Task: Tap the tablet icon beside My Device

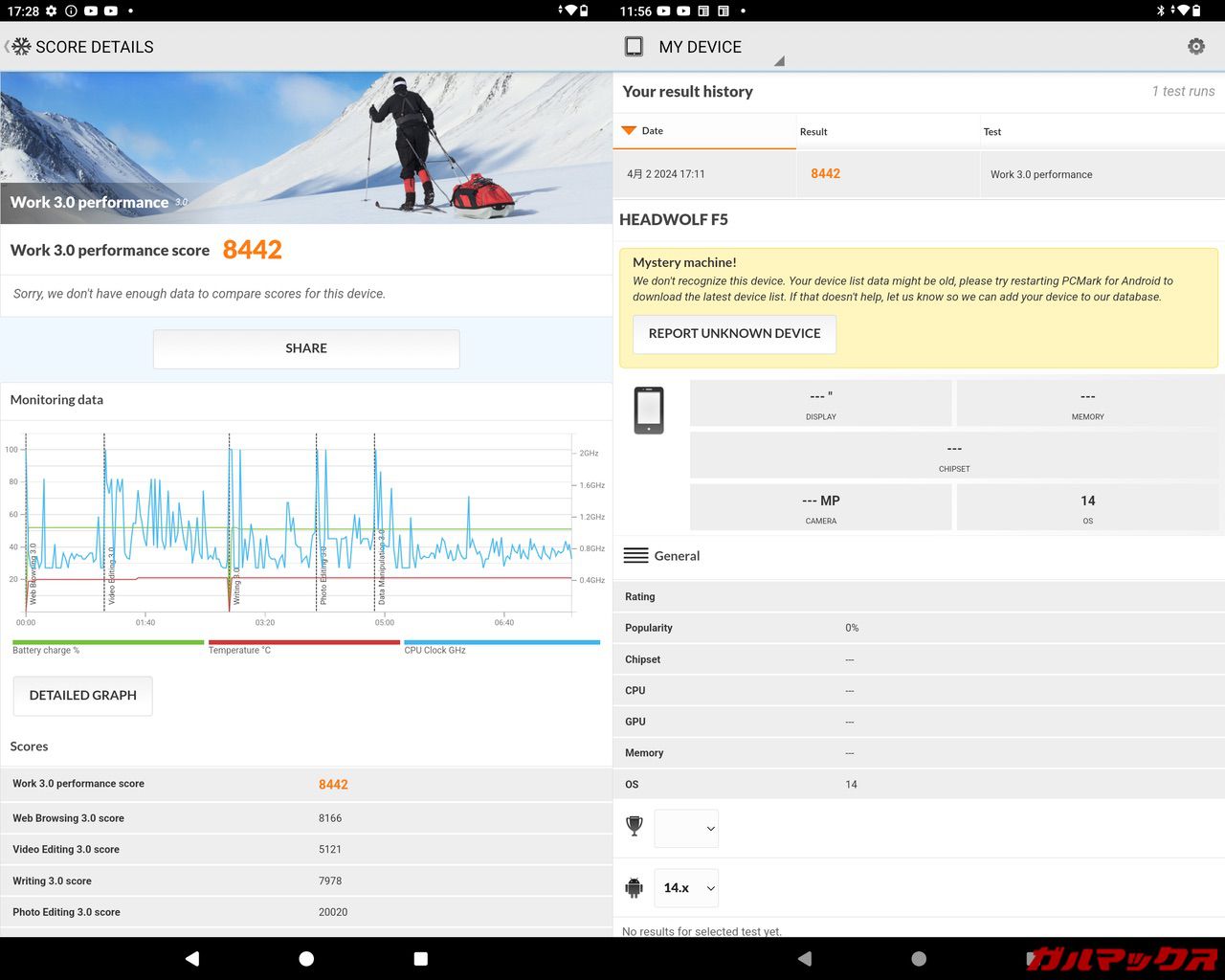Action: [x=634, y=46]
